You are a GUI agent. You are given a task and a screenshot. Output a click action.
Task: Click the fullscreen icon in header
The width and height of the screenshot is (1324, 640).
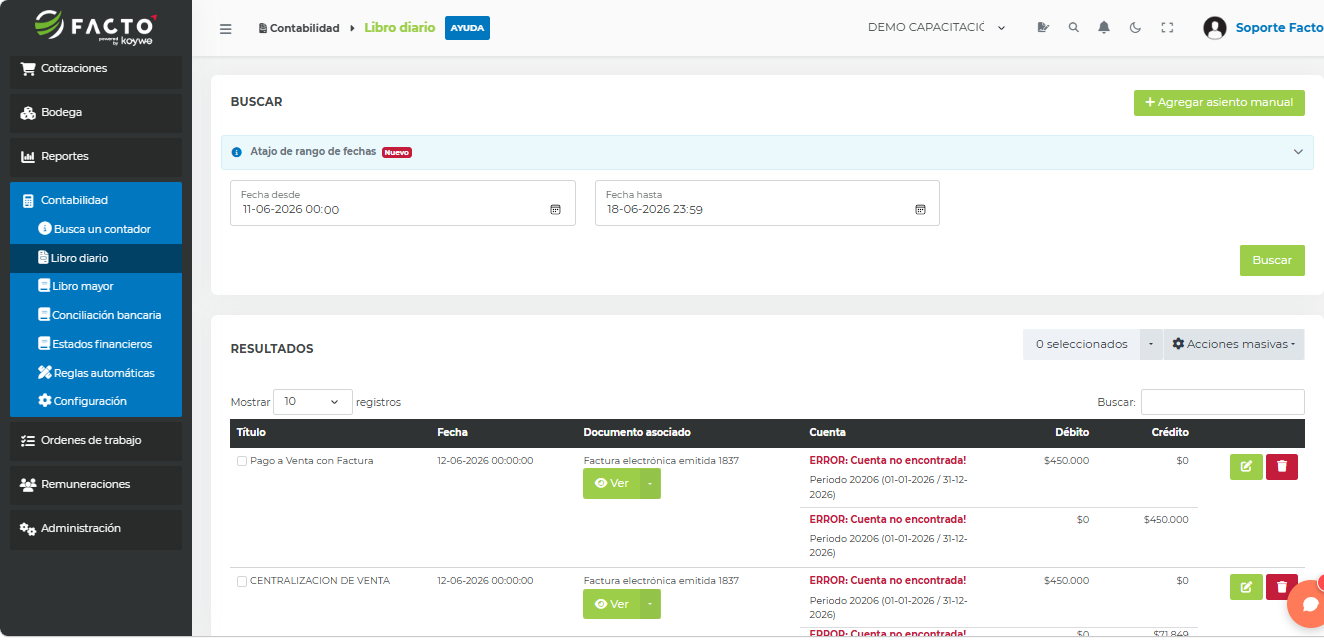[x=1167, y=28]
